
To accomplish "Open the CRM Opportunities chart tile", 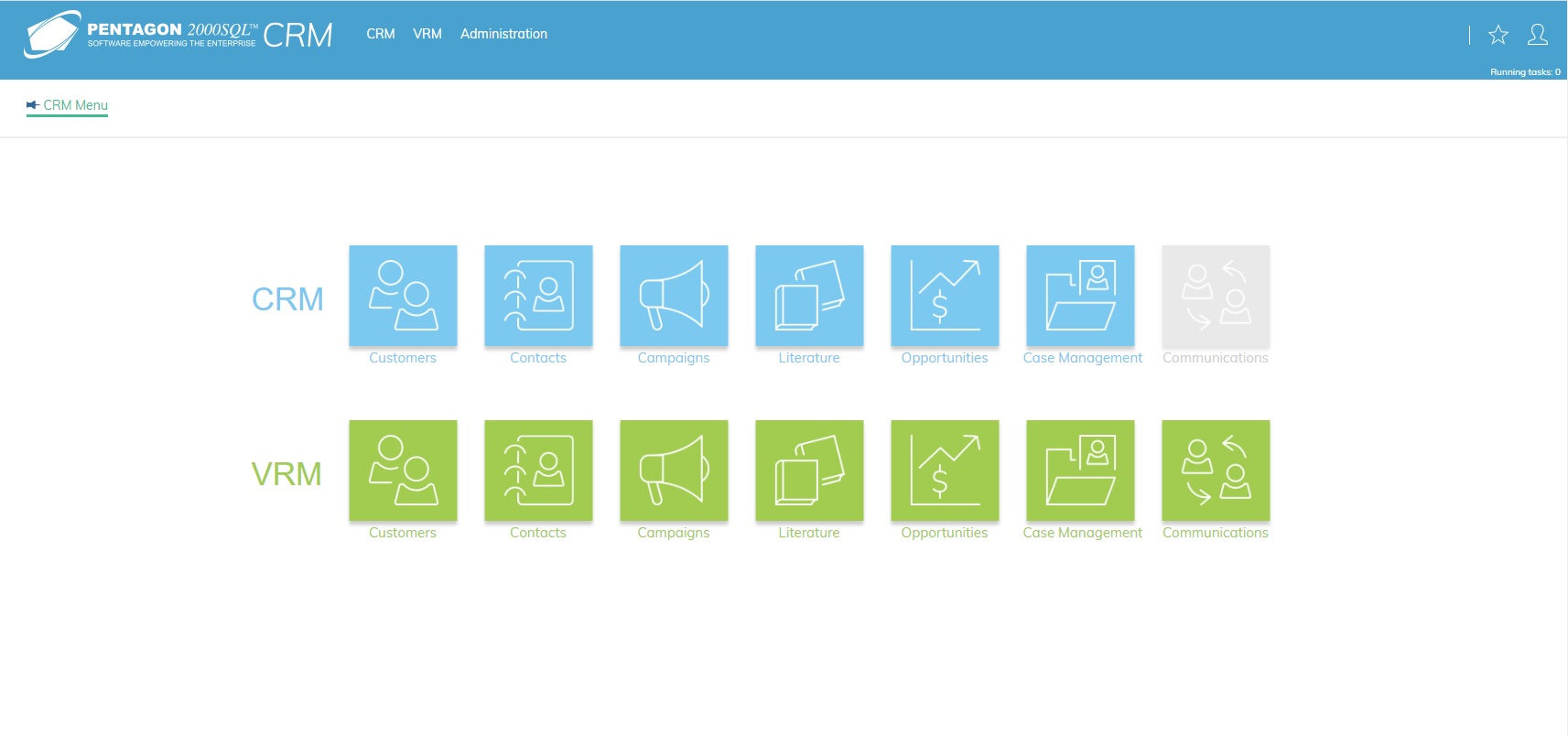I will tap(945, 296).
